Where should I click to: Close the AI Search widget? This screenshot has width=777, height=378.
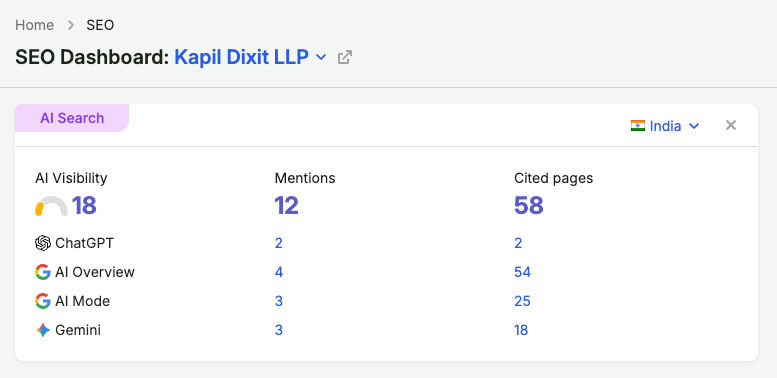point(730,125)
